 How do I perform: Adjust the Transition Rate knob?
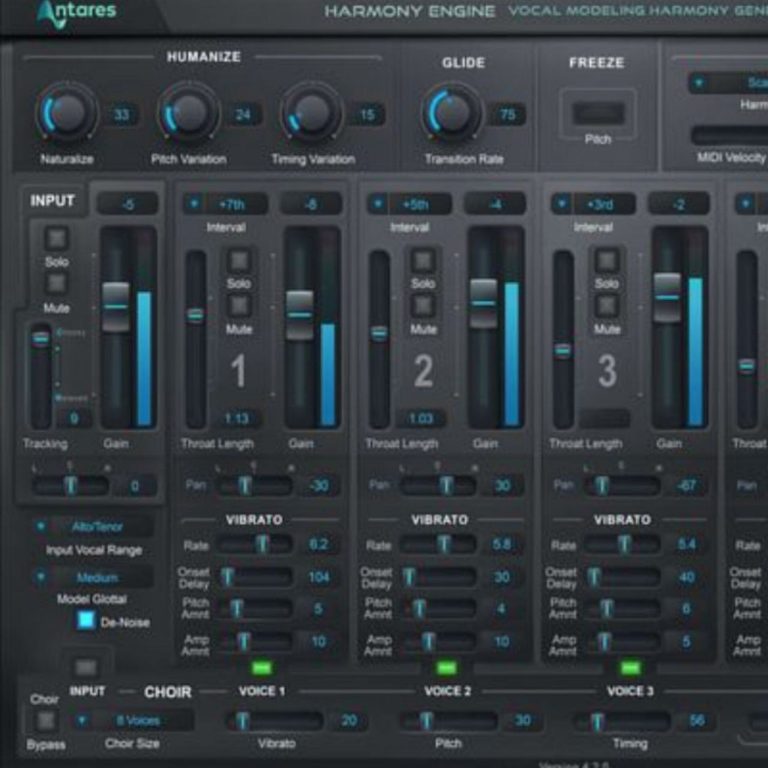[451, 113]
